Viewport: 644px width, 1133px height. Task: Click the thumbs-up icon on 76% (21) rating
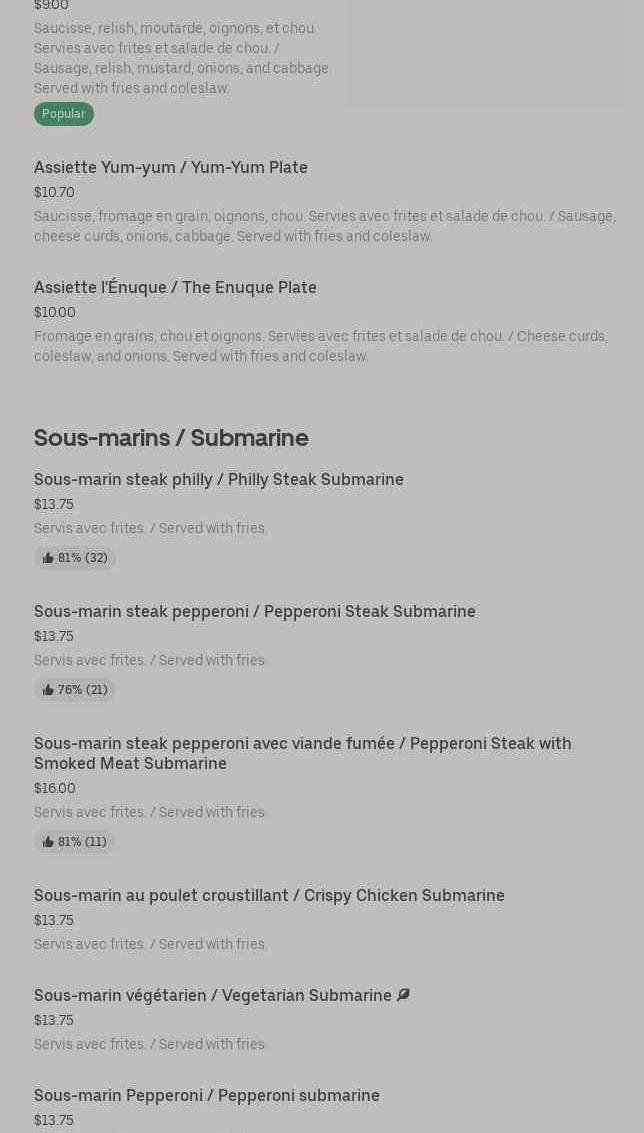48,690
